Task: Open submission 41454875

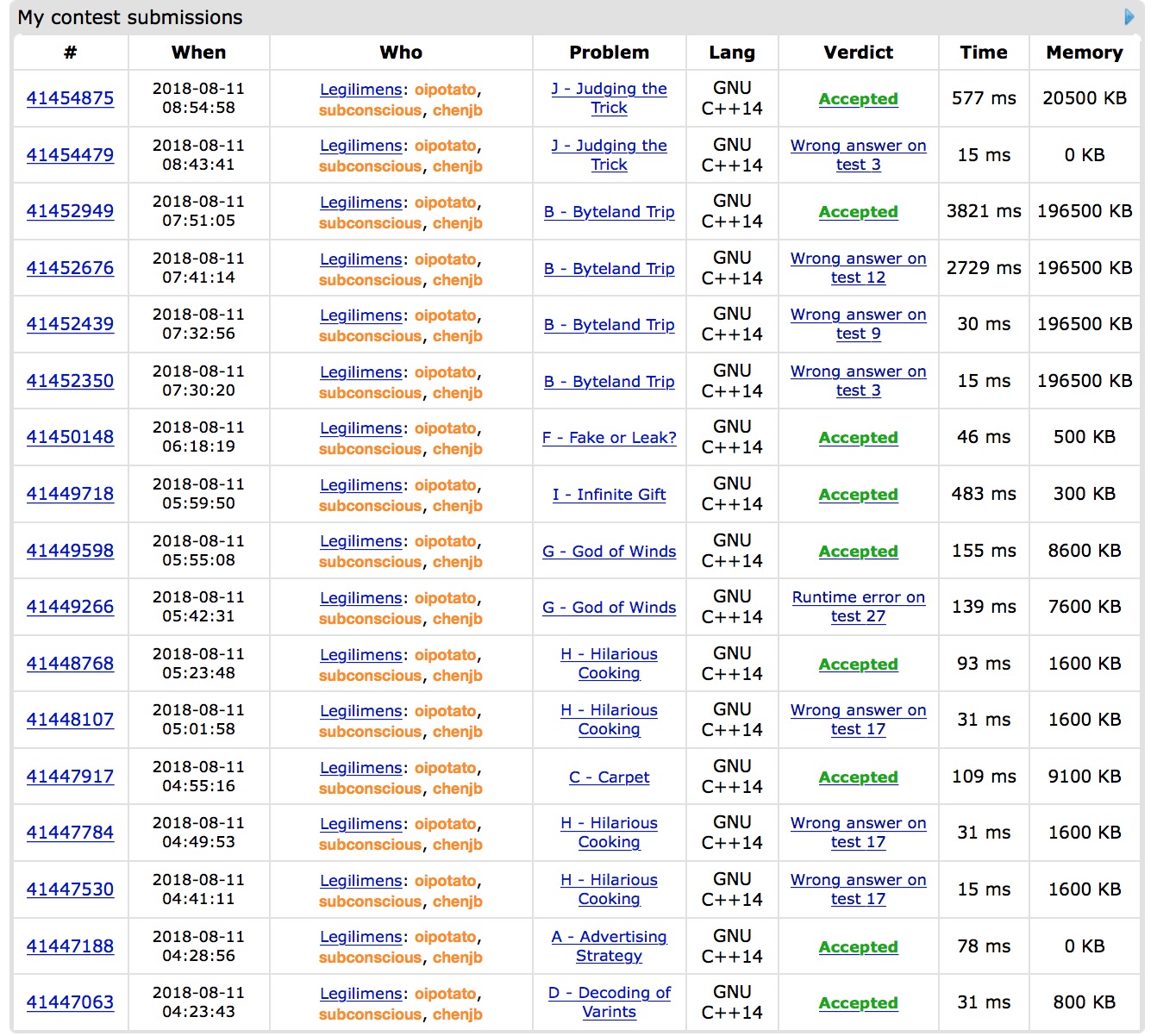Action: (70, 98)
